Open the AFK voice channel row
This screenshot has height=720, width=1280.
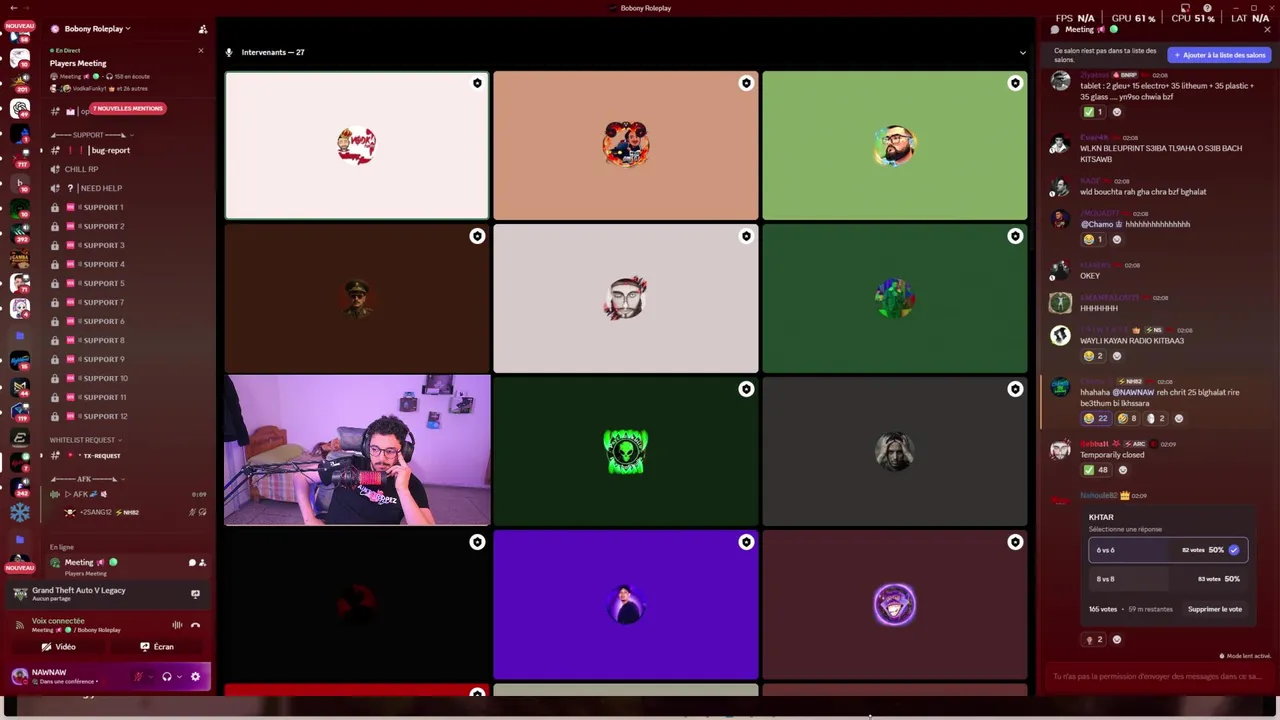click(128, 494)
